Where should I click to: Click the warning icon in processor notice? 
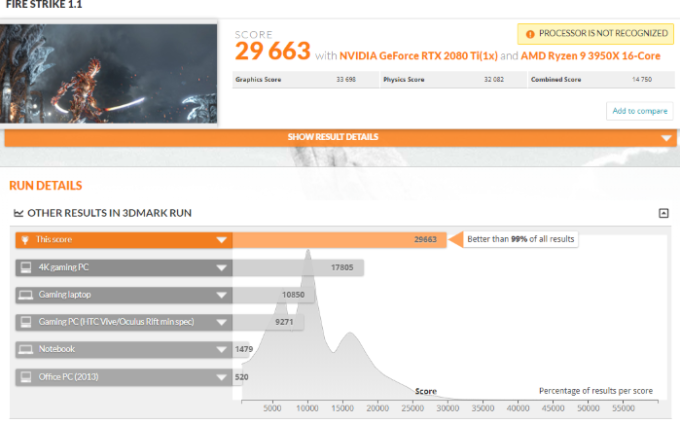(x=530, y=34)
